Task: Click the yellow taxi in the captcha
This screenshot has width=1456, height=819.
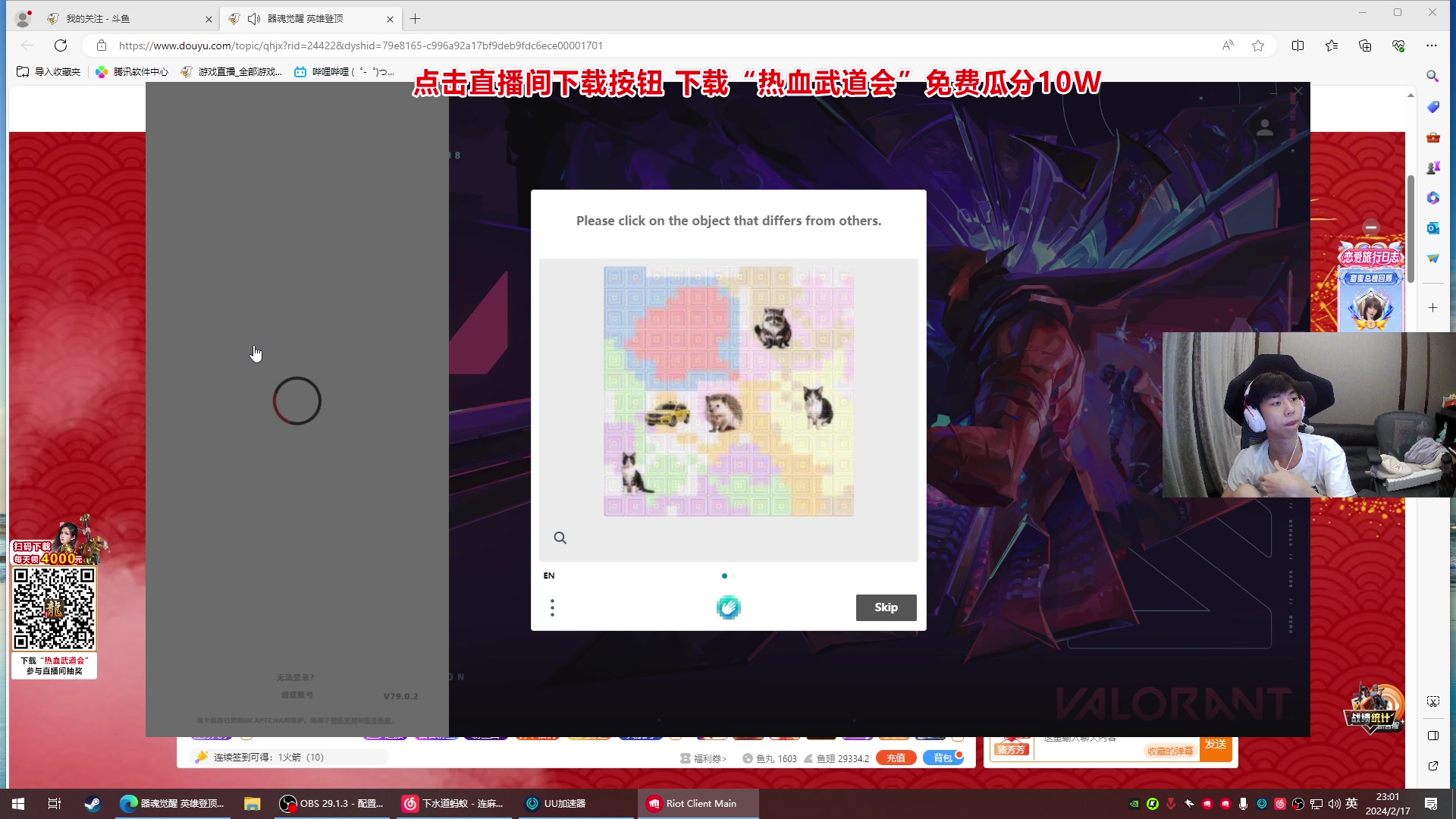Action: click(668, 413)
